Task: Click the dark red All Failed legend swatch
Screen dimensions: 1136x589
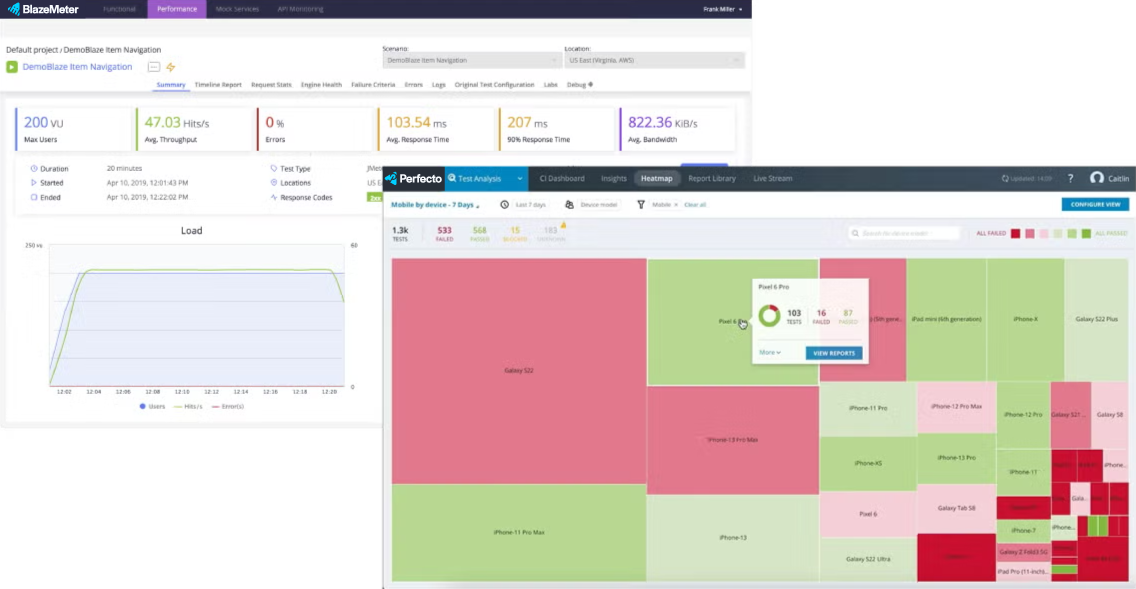Action: pos(1016,233)
